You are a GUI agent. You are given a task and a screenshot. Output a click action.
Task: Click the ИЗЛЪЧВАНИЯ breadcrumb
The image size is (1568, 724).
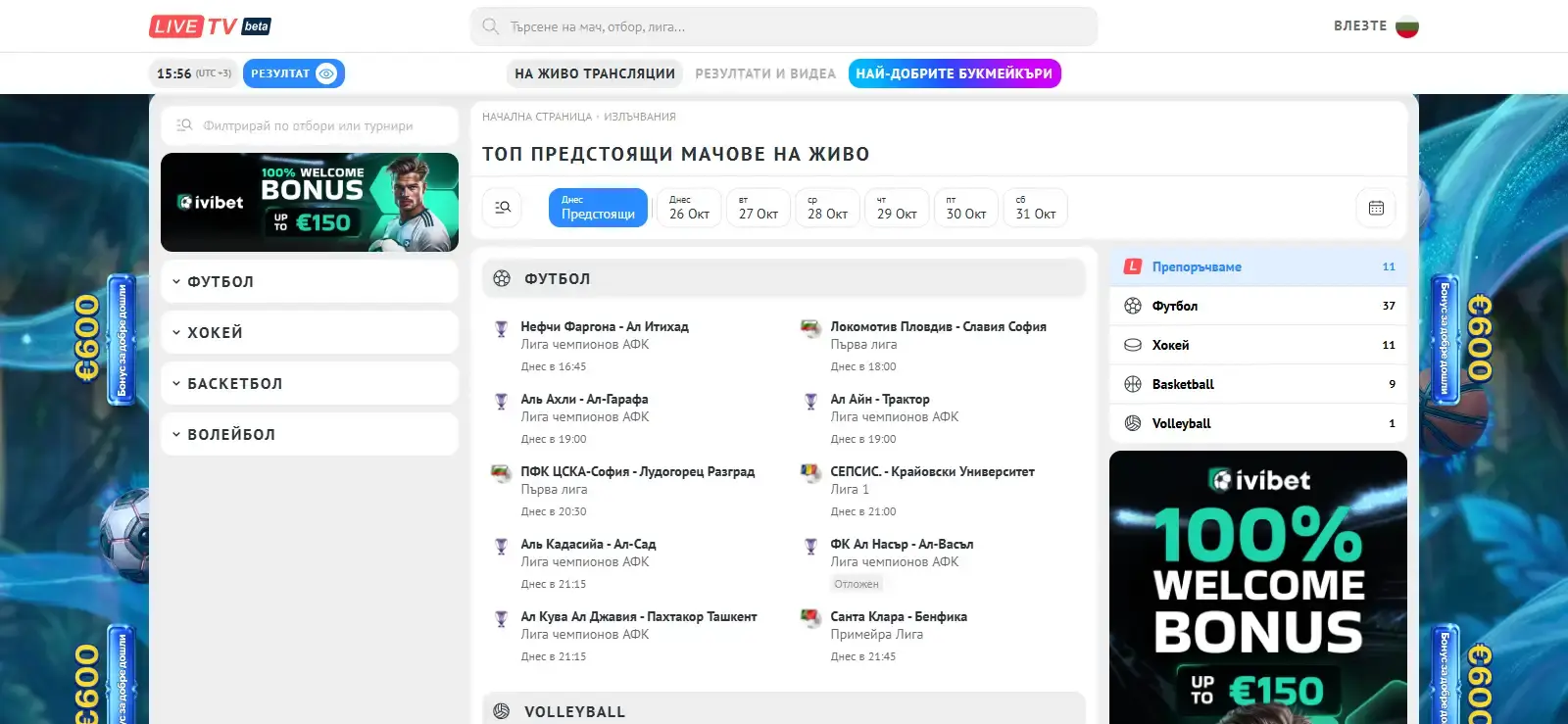click(x=640, y=117)
